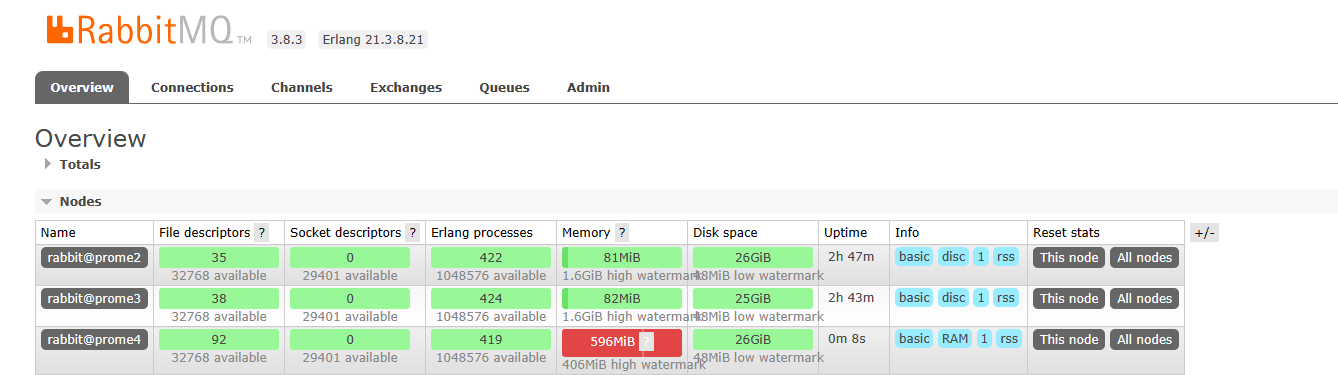Open Socket descriptors help question mark
This screenshot has width=1338, height=375.
point(412,233)
